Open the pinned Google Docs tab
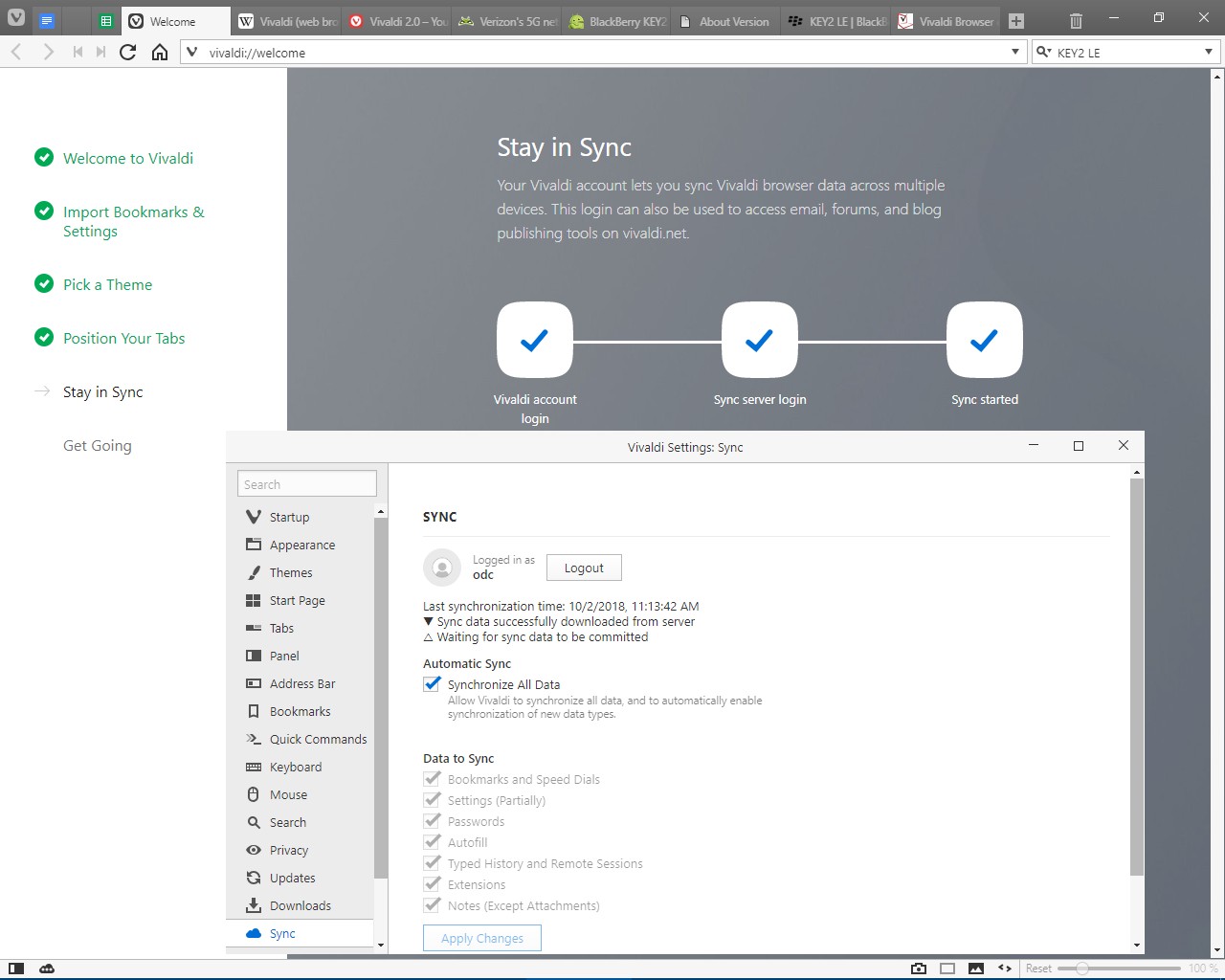The height and width of the screenshot is (980, 1225). click(x=47, y=21)
